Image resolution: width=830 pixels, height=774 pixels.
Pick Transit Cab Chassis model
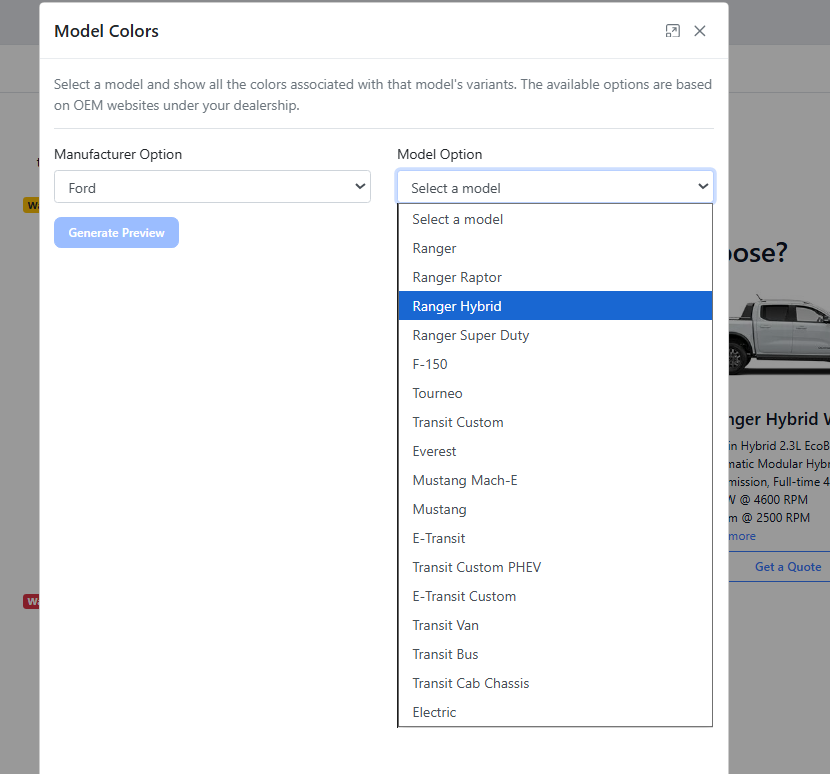(471, 683)
